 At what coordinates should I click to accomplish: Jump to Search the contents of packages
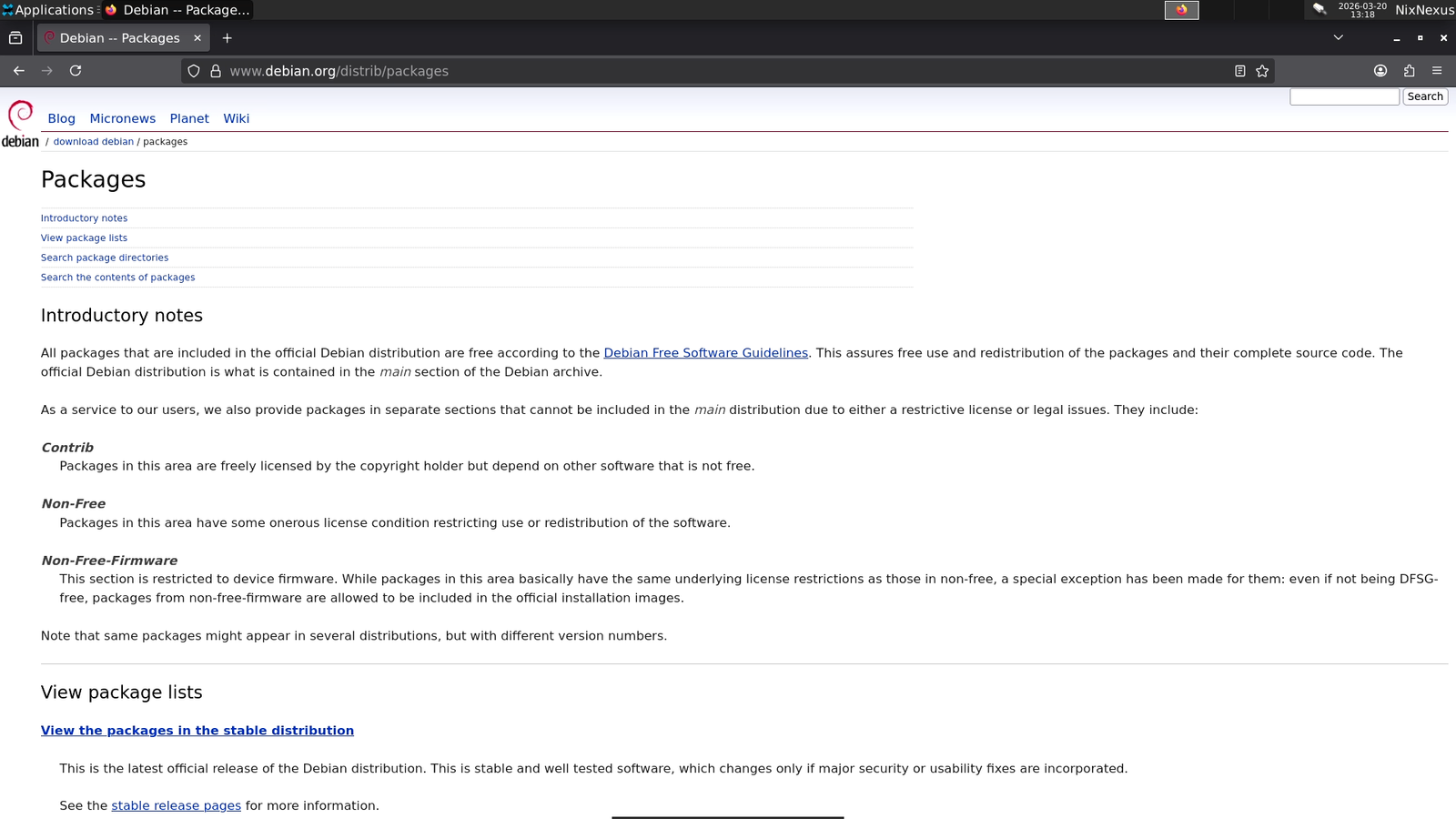click(117, 278)
